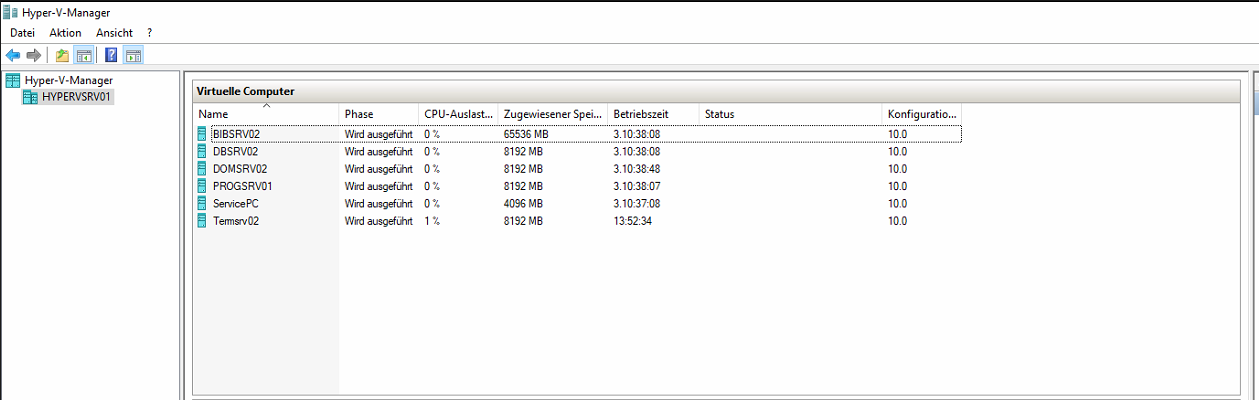
Task: Sort by the Name column header
Action: tap(266, 114)
